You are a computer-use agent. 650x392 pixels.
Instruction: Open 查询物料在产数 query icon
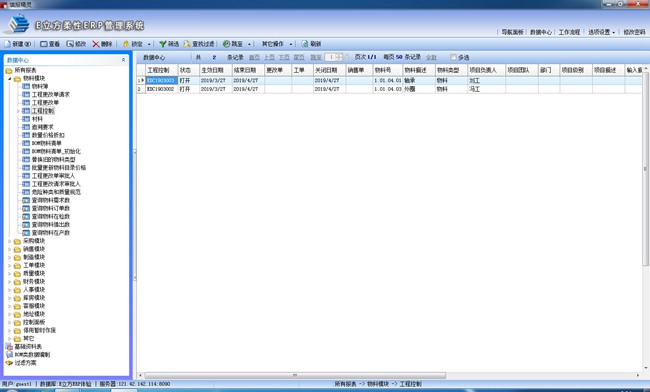click(26, 233)
